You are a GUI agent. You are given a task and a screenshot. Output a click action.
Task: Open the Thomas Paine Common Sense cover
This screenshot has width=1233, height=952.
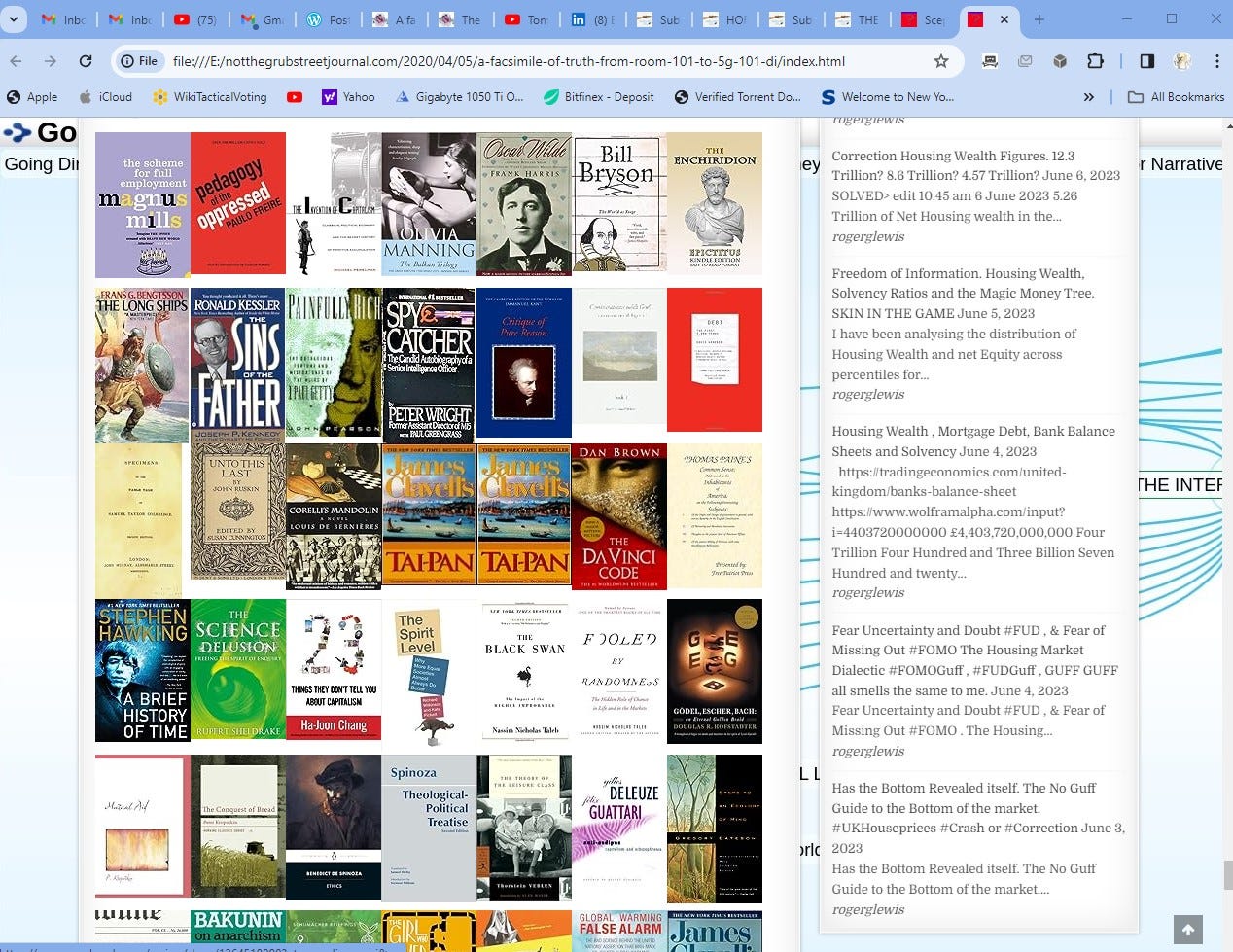(x=715, y=515)
